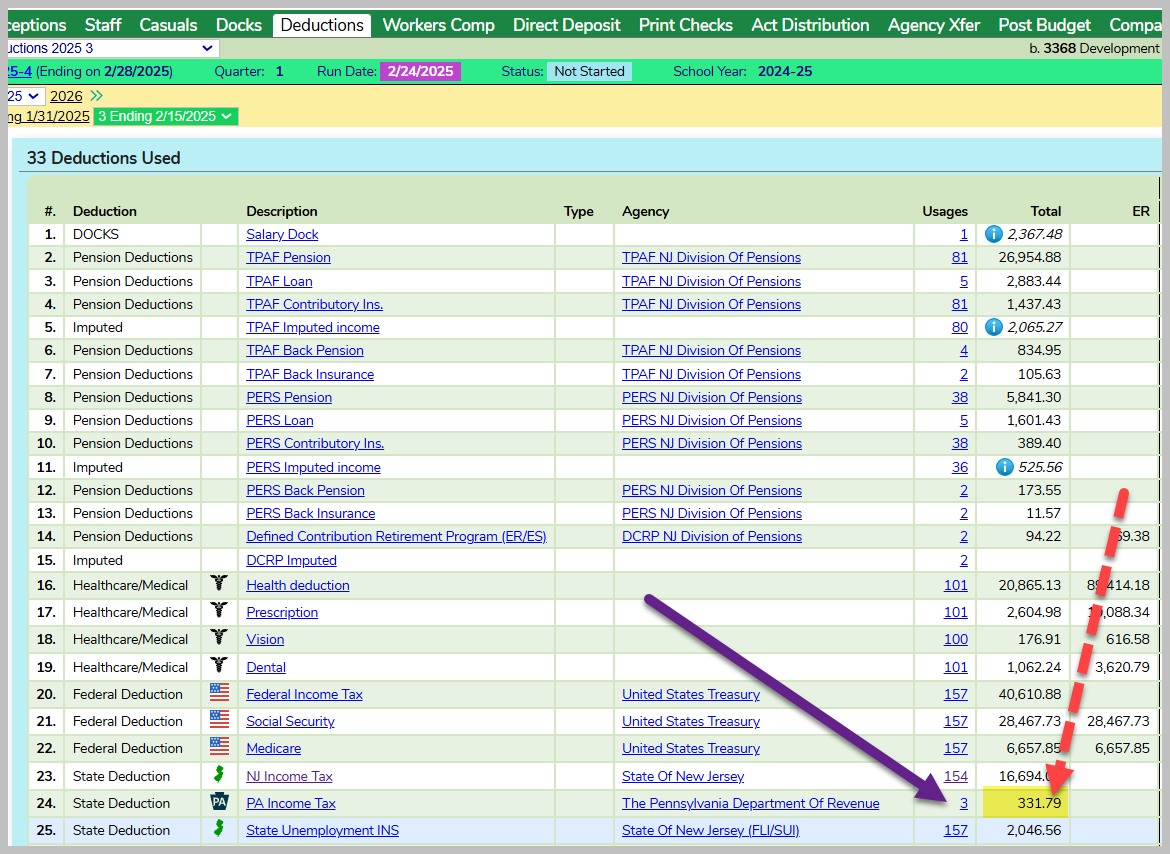Open State Of New Jersey (FLI/SUI) agency link

(710, 830)
